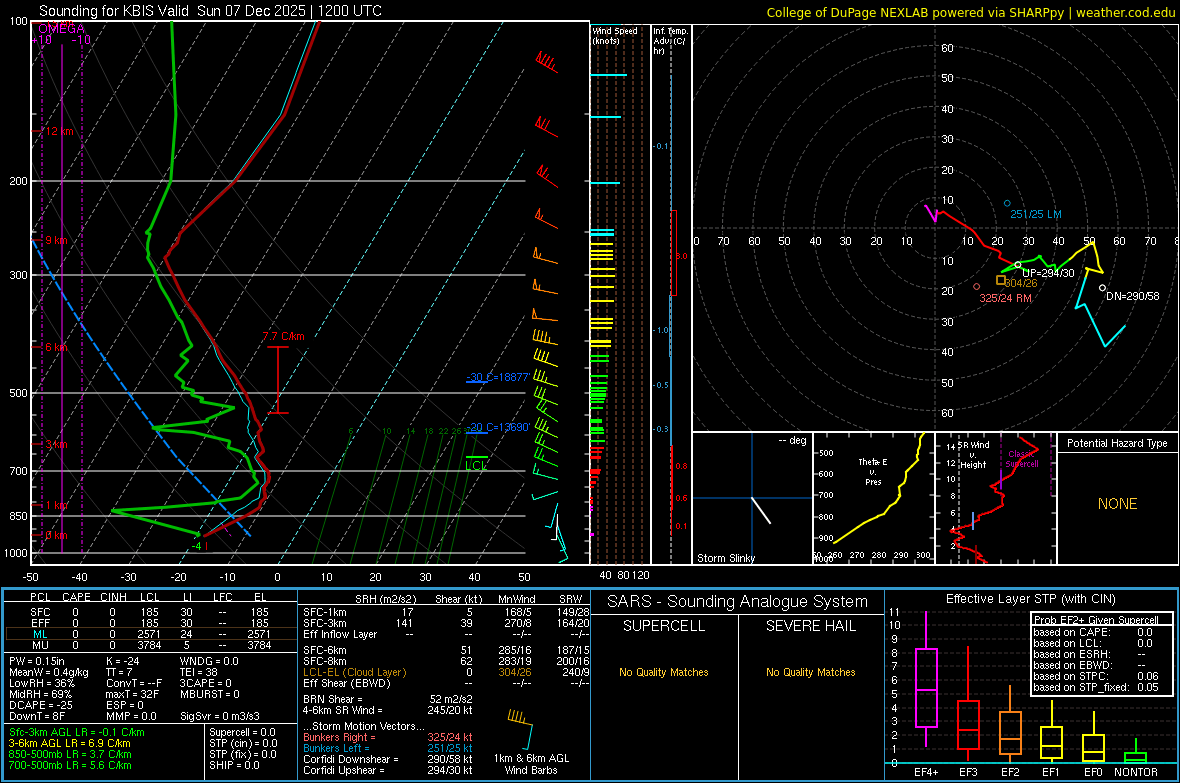Click No Quality Matches under SEVERE HAIL

tap(810, 672)
